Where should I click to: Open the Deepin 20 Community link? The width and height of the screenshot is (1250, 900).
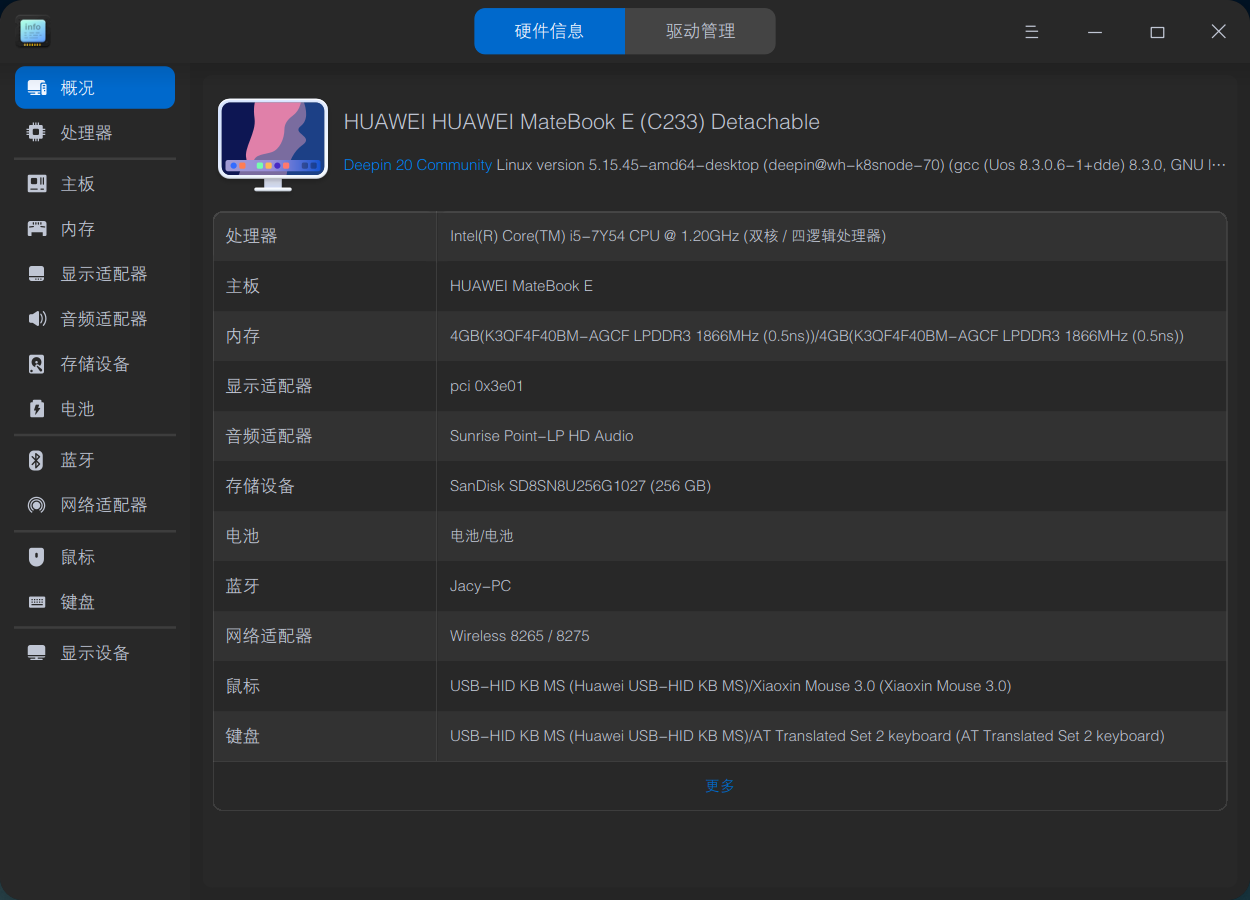[417, 165]
